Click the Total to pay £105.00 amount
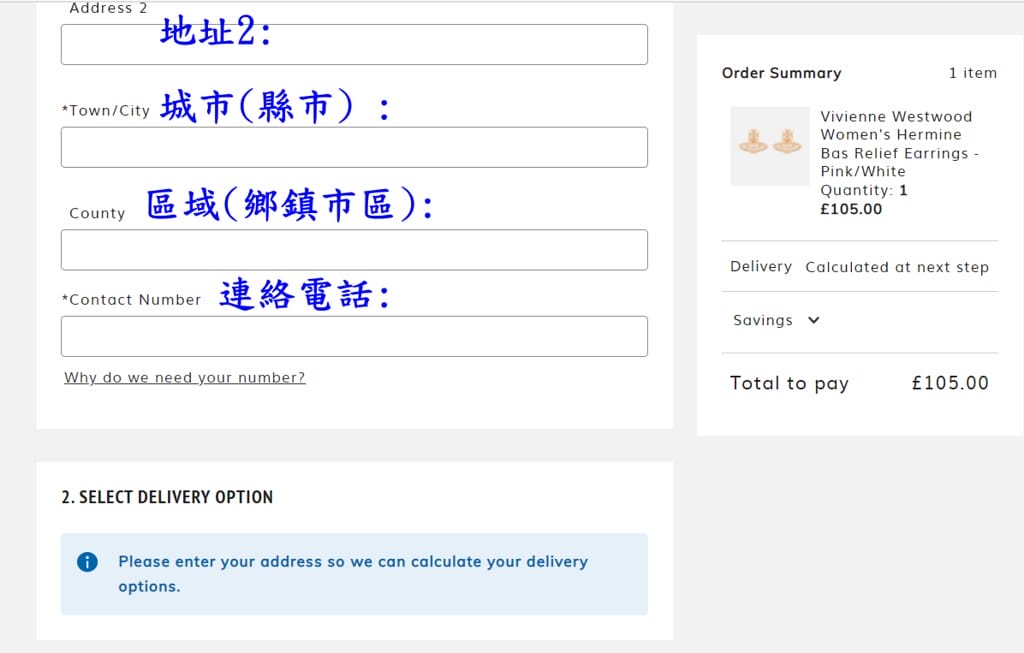The image size is (1024, 653). pos(949,383)
